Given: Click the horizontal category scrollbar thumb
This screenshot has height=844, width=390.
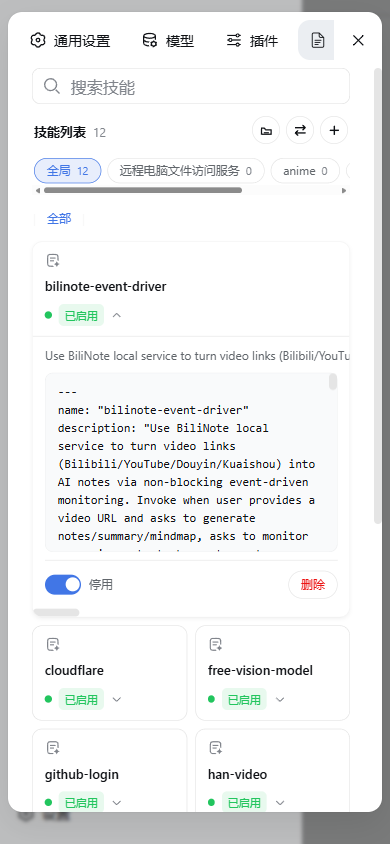Looking at the screenshot, I should (x=143, y=190).
